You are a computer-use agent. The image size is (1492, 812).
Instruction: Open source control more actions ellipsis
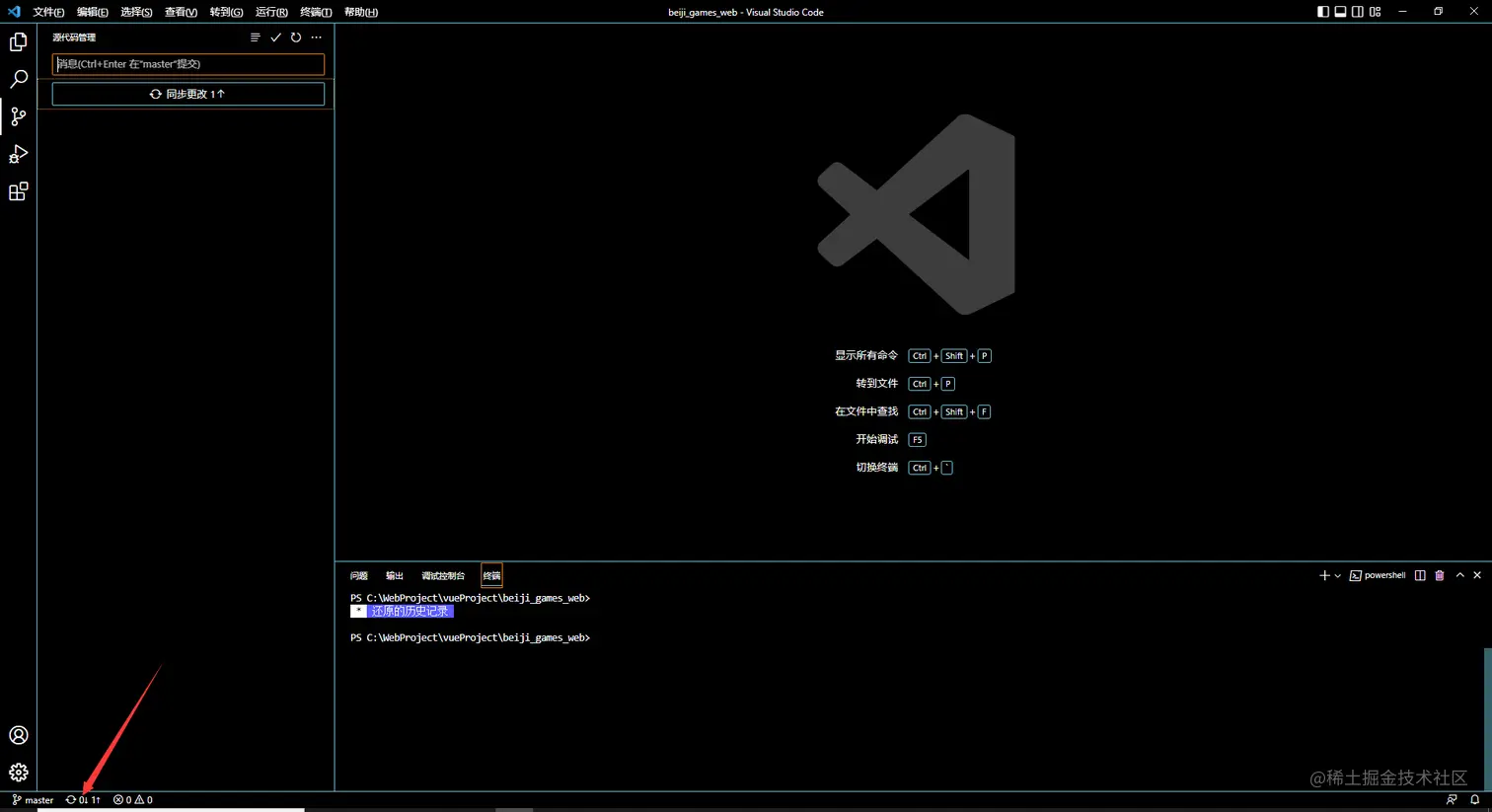click(x=316, y=37)
